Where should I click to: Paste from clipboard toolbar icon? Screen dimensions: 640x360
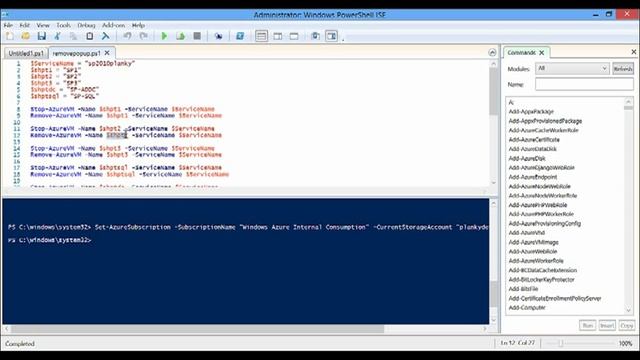point(89,36)
